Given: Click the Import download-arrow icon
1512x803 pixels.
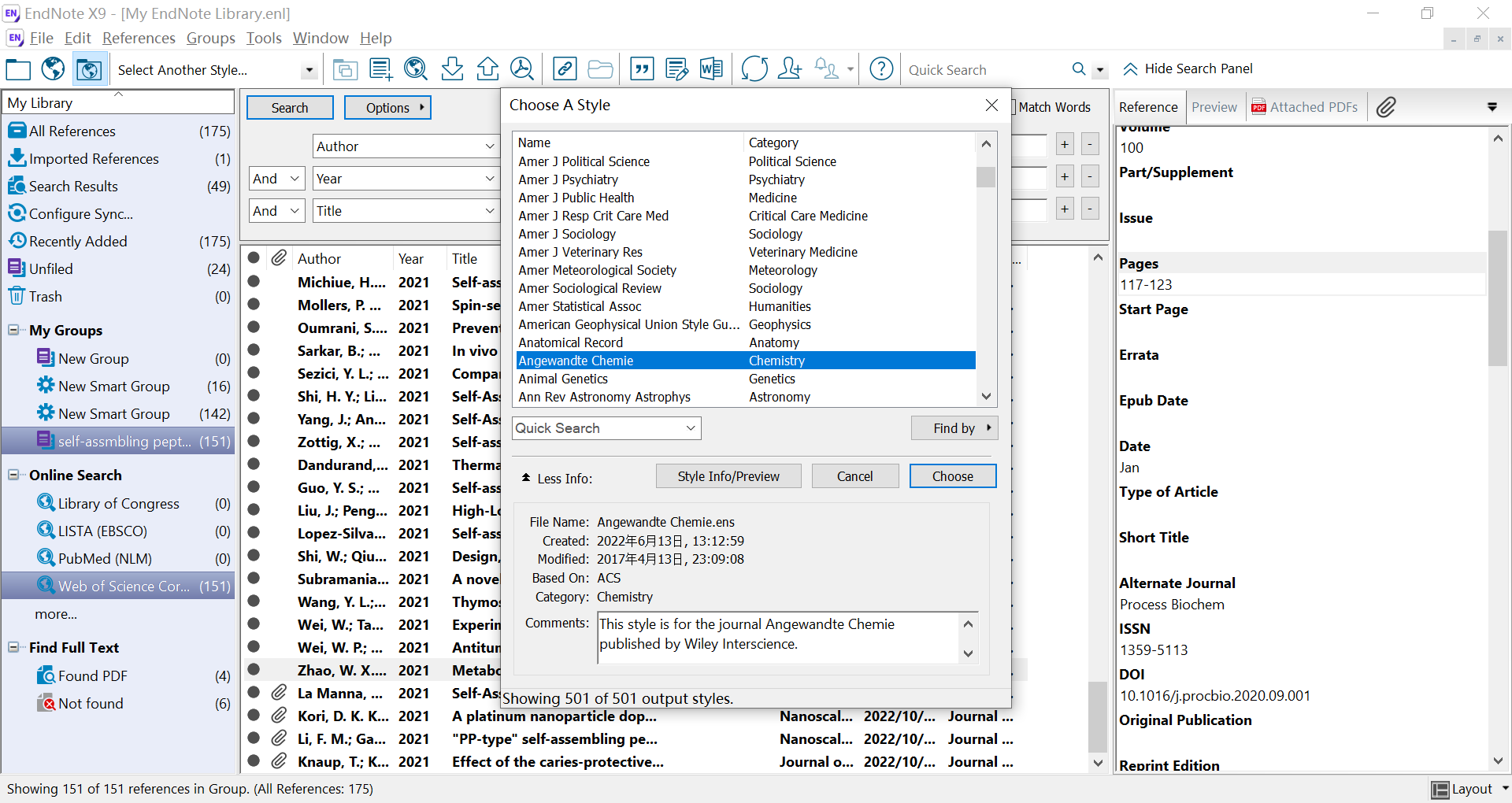Looking at the screenshot, I should (452, 69).
